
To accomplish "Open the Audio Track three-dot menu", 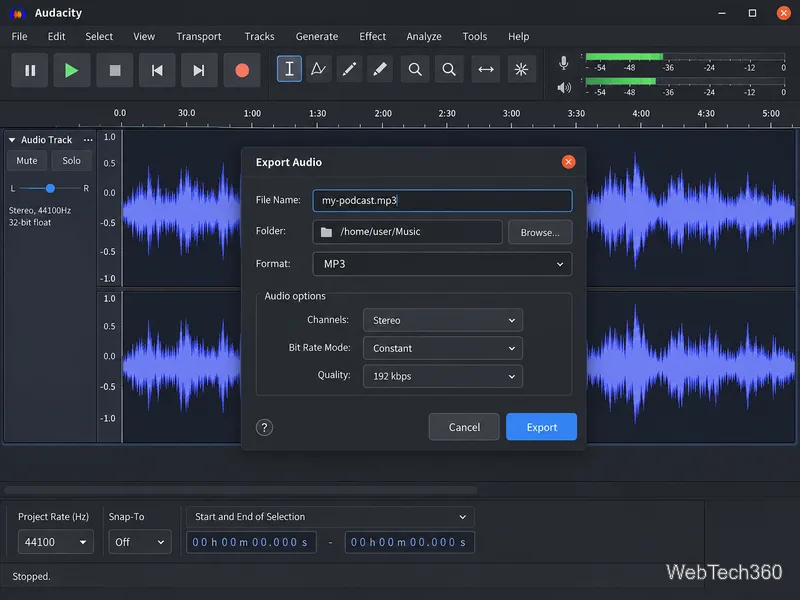I will click(x=88, y=140).
